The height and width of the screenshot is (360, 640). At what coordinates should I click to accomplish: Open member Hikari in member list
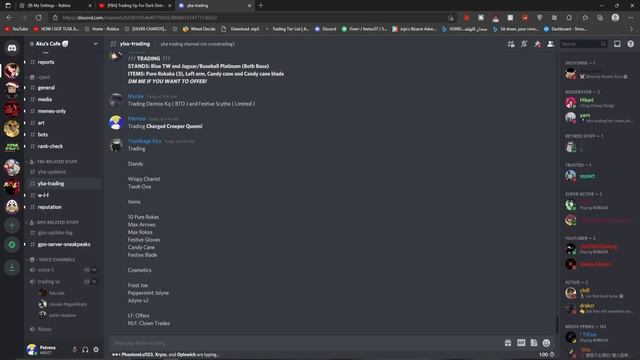coord(599,102)
